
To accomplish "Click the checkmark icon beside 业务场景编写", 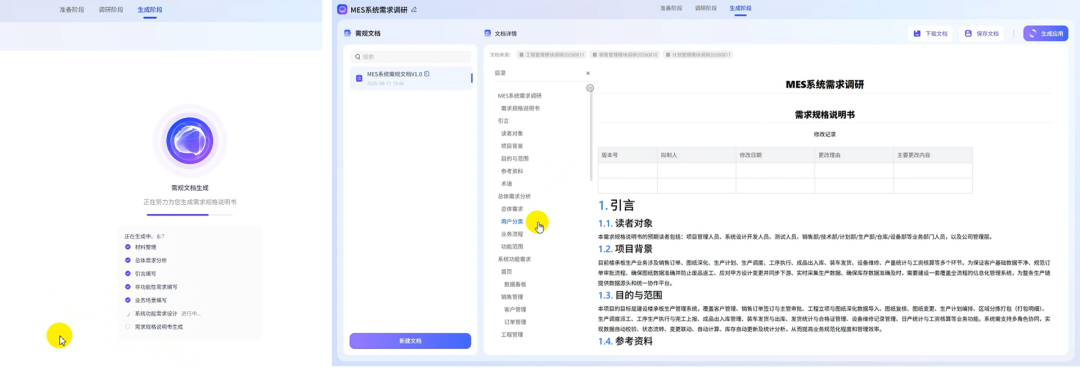I will pos(127,300).
